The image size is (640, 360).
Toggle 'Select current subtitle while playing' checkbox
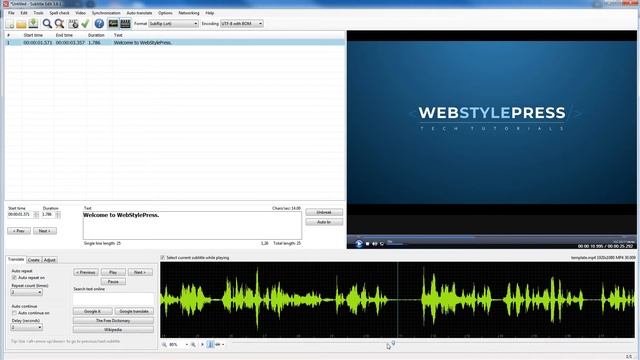tap(162, 258)
